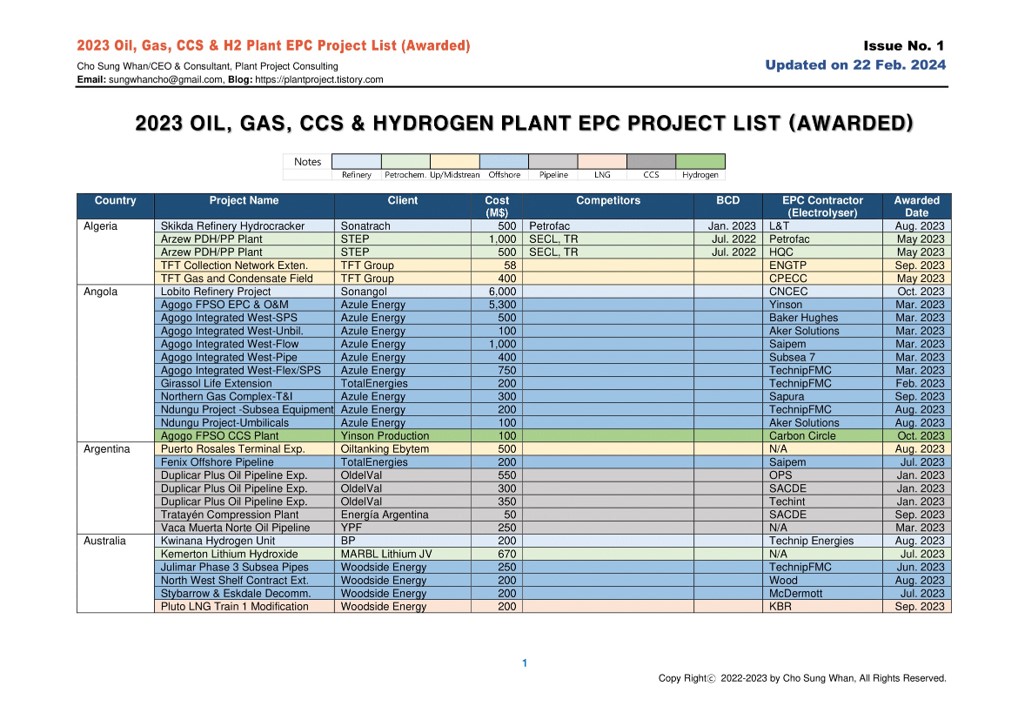
Task: Click the Updated on 22 Feb. 2024 text
Action: (855, 65)
